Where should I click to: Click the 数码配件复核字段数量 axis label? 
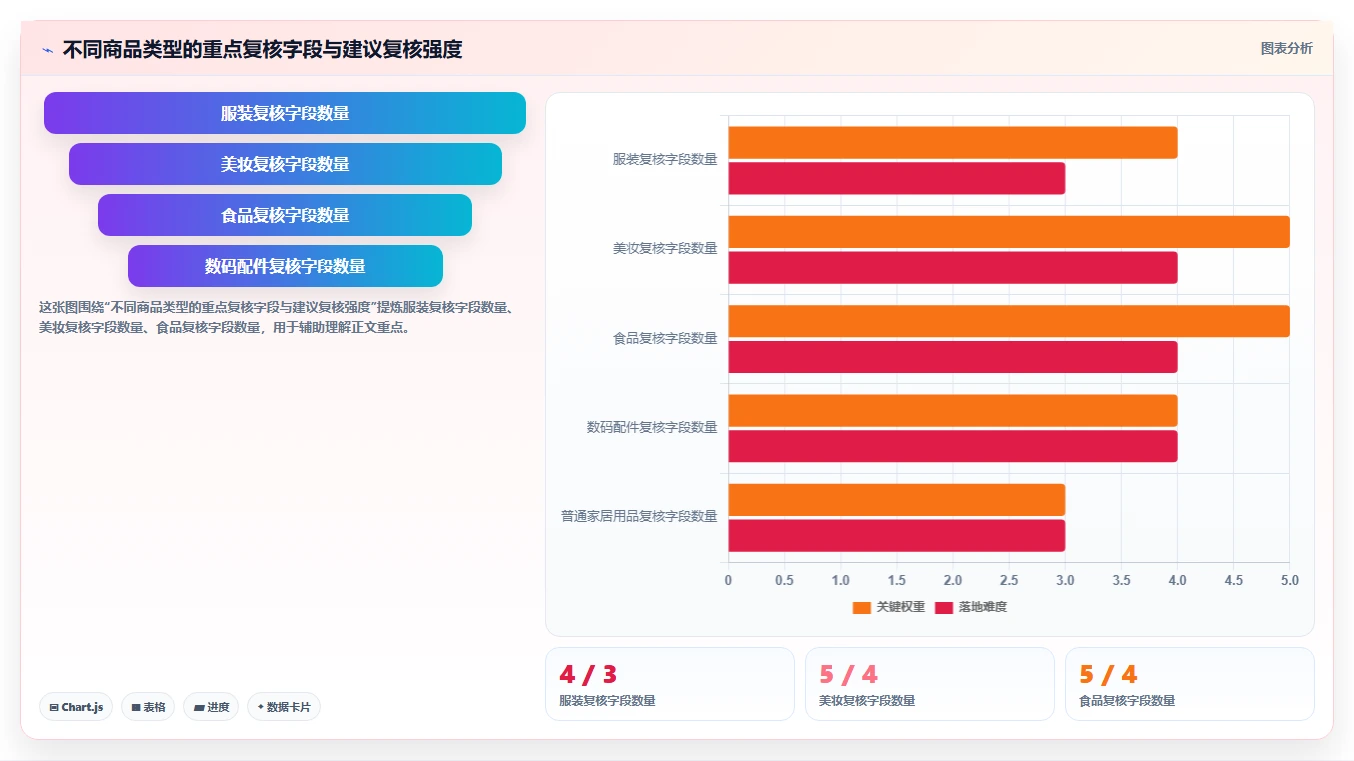coord(652,427)
